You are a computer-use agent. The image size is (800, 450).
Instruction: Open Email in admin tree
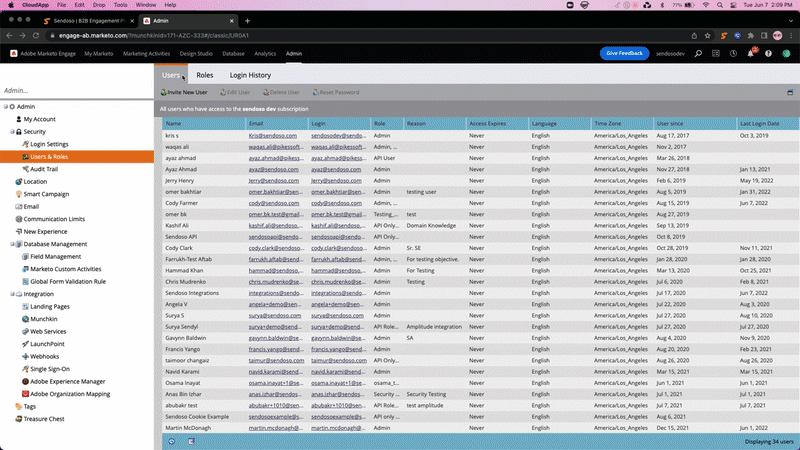pyautogui.click(x=27, y=207)
